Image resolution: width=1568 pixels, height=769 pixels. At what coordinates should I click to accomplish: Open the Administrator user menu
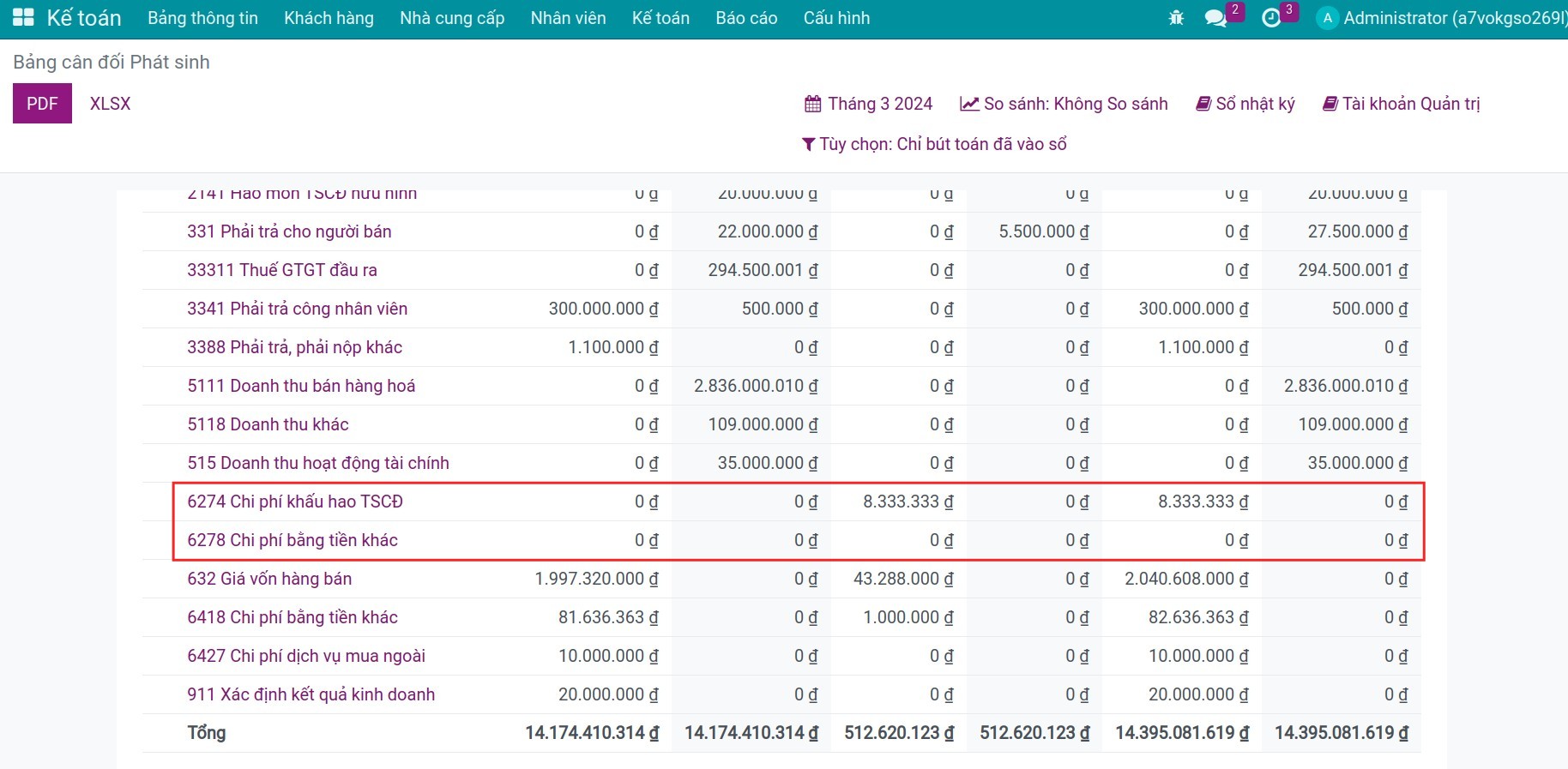[1441, 18]
